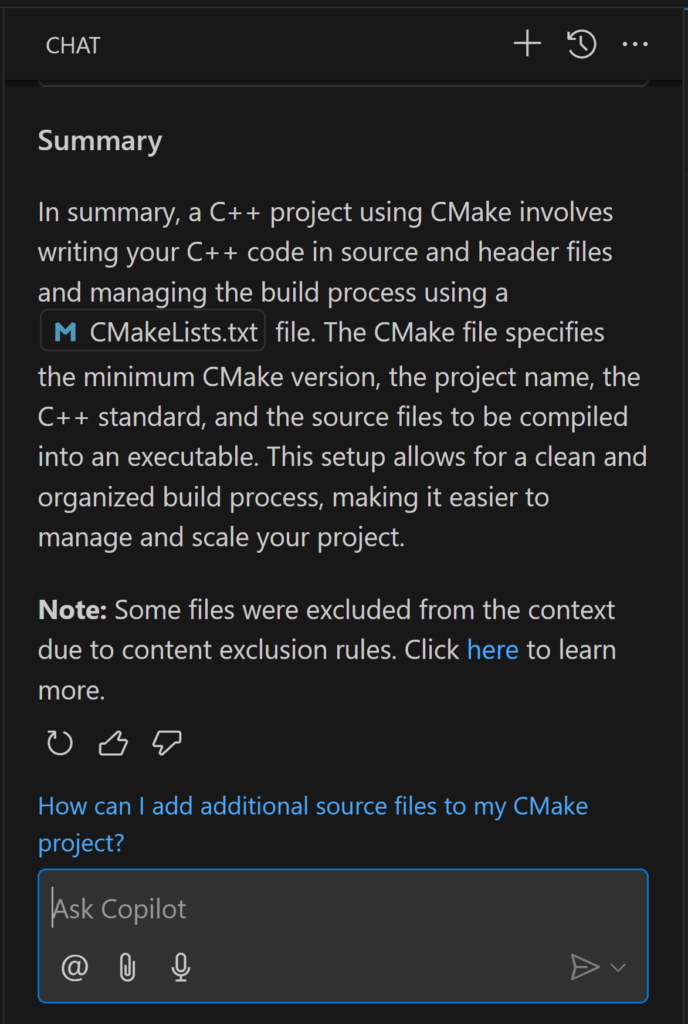Regenerate the Copilot response
This screenshot has height=1024, width=688.
58,743
